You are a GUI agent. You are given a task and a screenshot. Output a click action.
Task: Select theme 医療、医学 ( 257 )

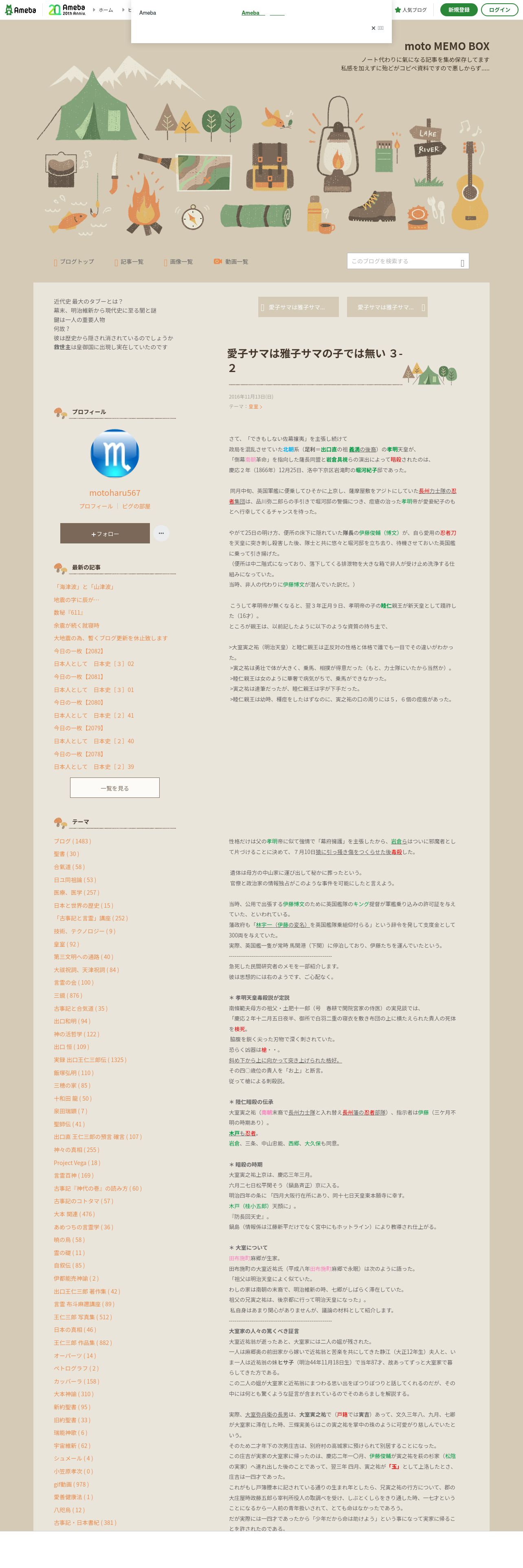(x=76, y=893)
